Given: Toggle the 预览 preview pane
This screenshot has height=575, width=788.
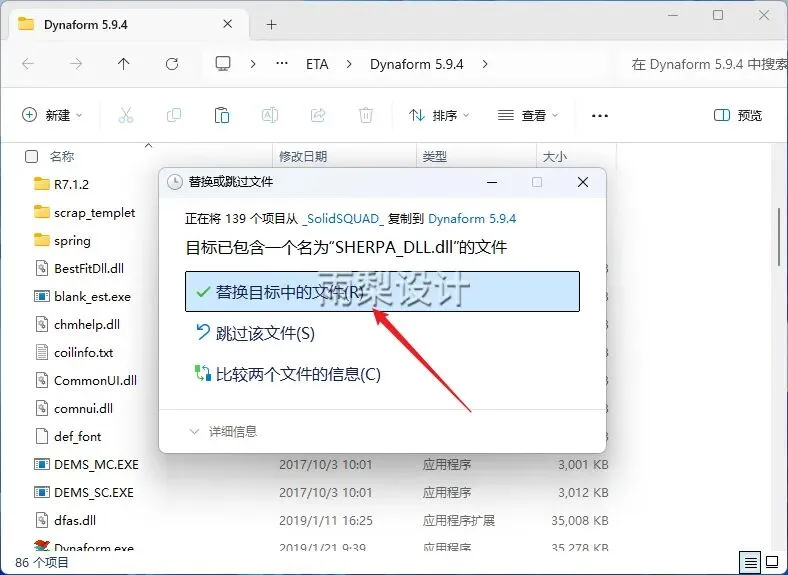Looking at the screenshot, I should pos(738,115).
